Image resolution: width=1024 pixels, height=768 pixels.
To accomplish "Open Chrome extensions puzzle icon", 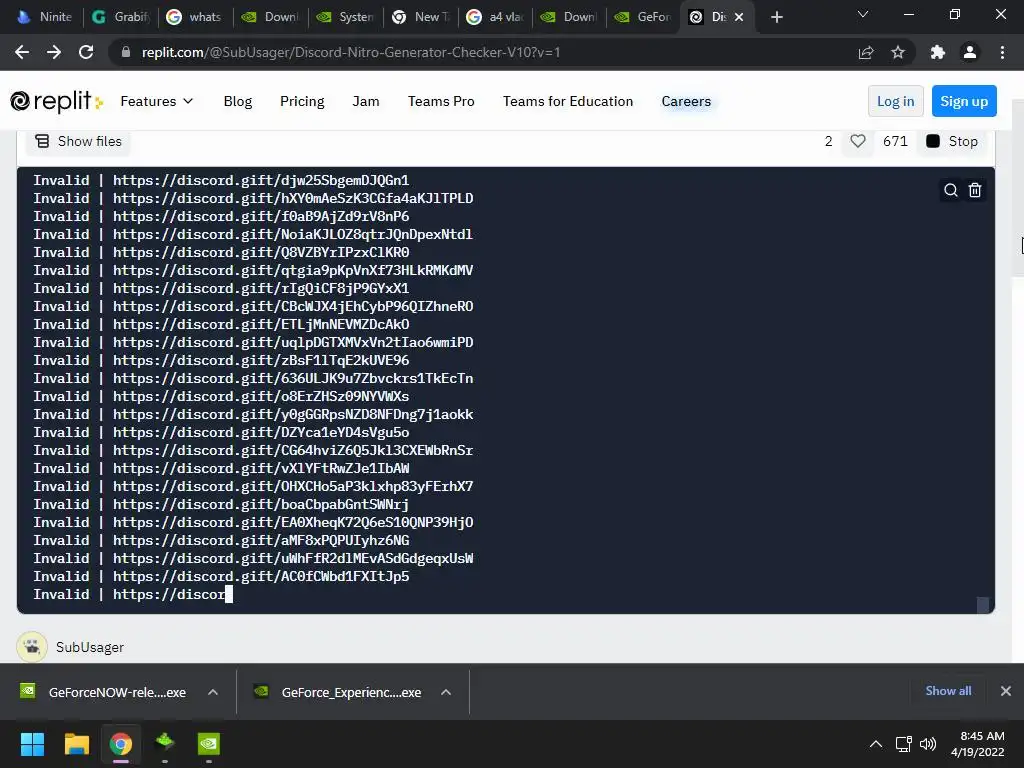I will pos(938,52).
